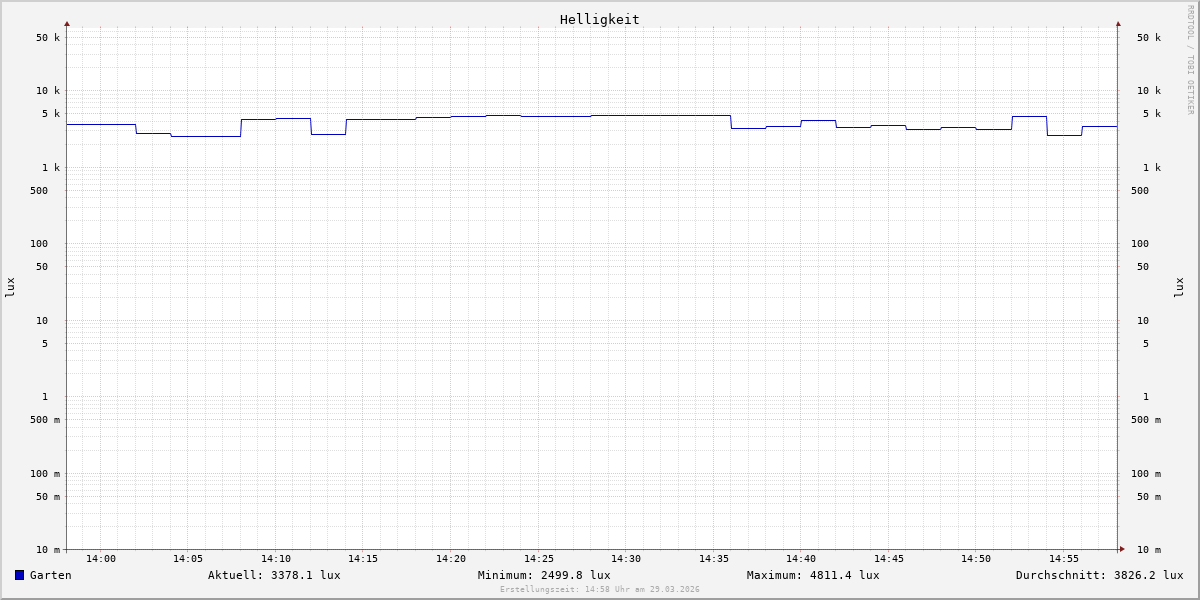Click the 14:45 time axis label
Screen dimensions: 1200x600
[889, 559]
